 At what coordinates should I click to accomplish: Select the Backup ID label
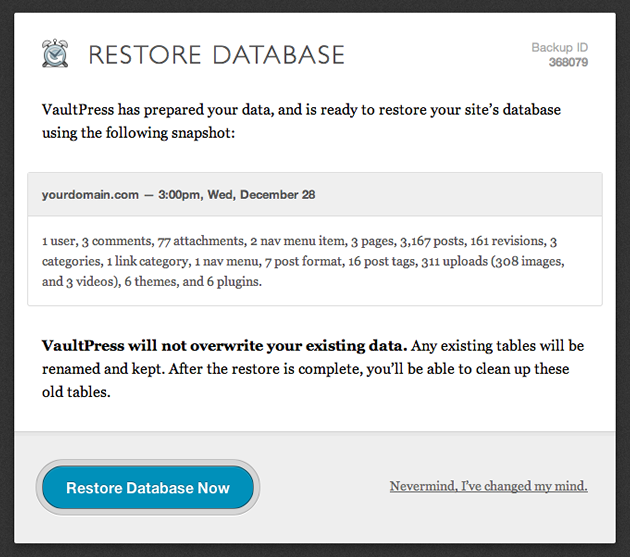[x=559, y=47]
